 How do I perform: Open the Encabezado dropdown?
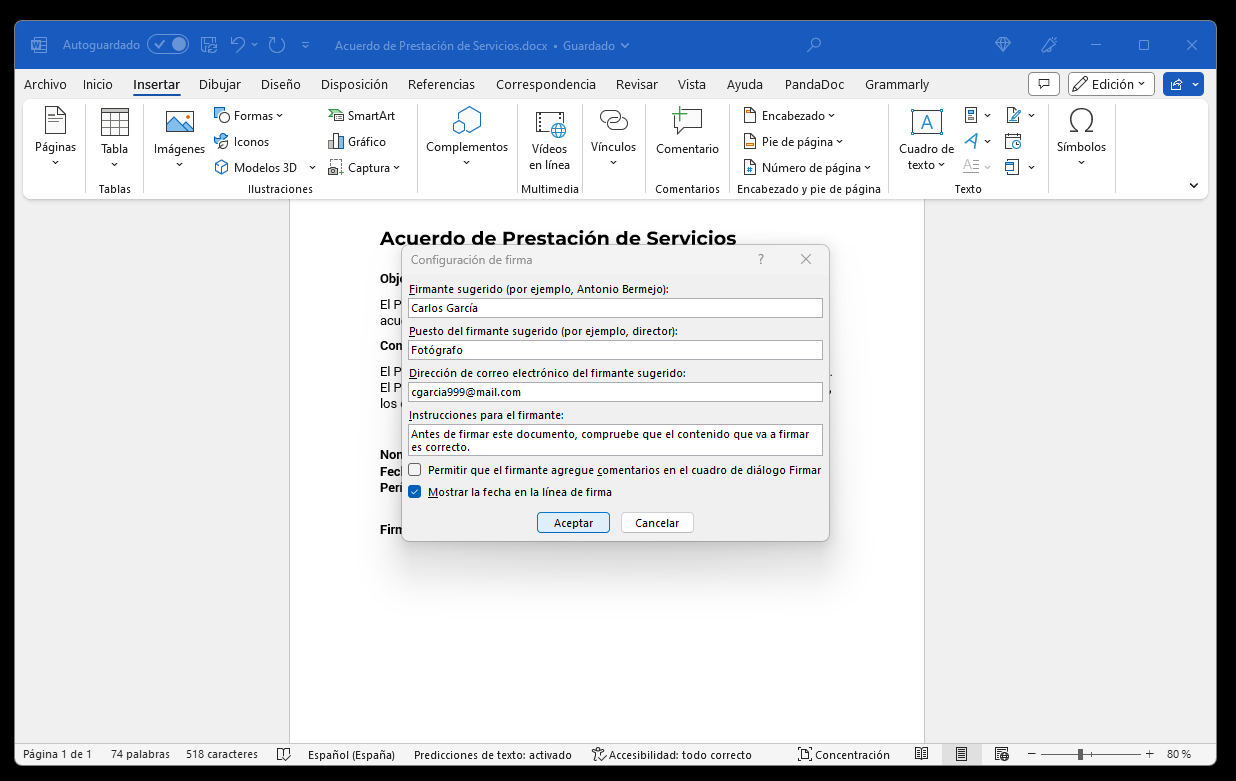tap(790, 116)
